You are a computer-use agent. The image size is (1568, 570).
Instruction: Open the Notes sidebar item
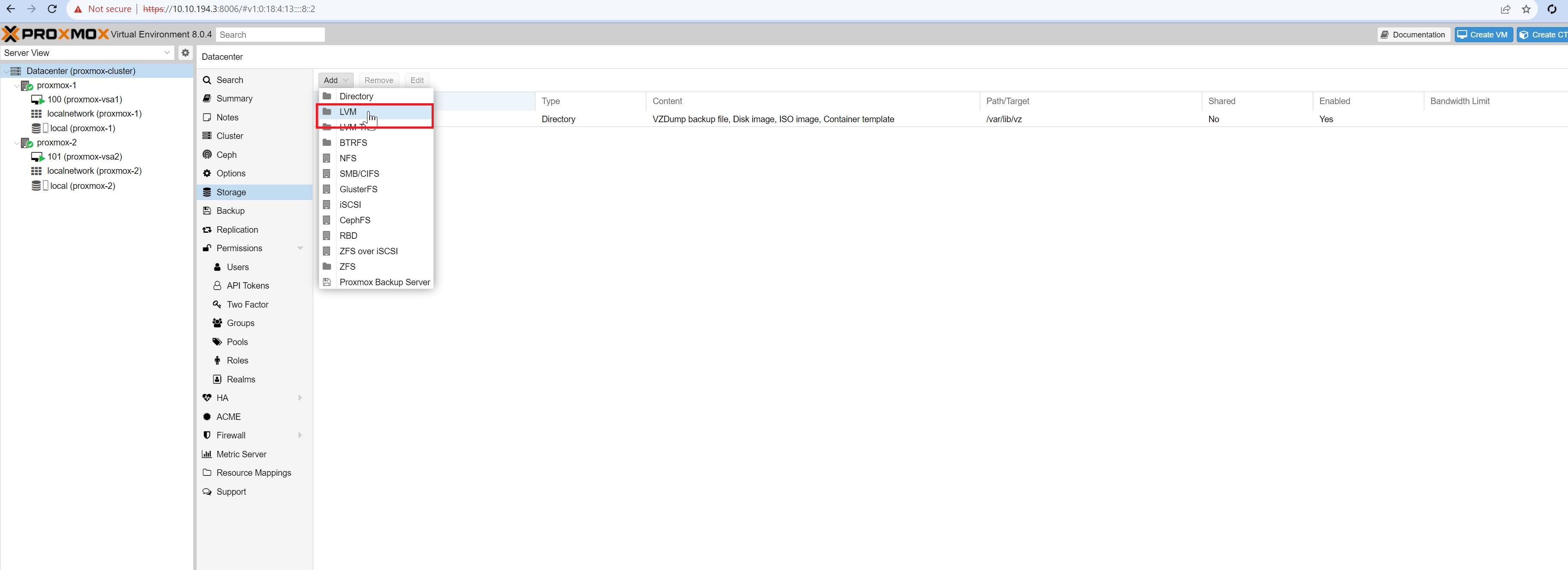pos(254,117)
